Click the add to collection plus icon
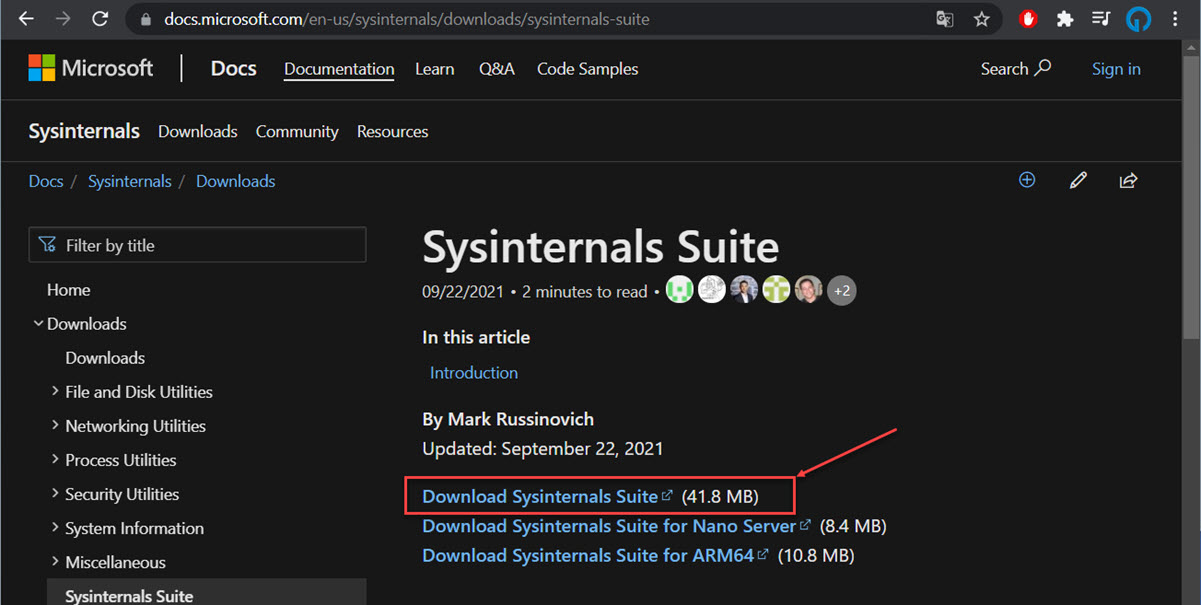This screenshot has height=605, width=1201. tap(1027, 180)
